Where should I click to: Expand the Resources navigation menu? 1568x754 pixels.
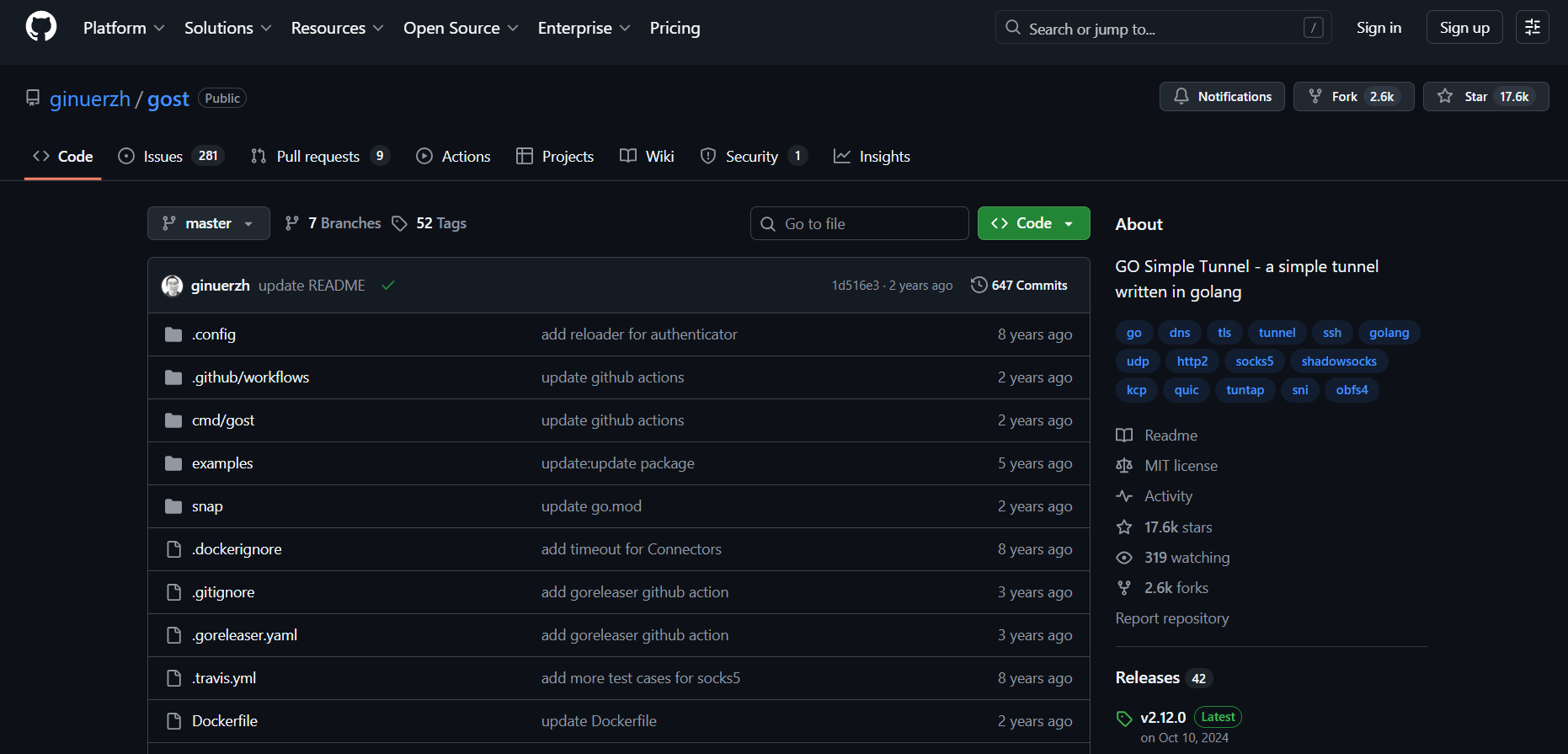338,28
